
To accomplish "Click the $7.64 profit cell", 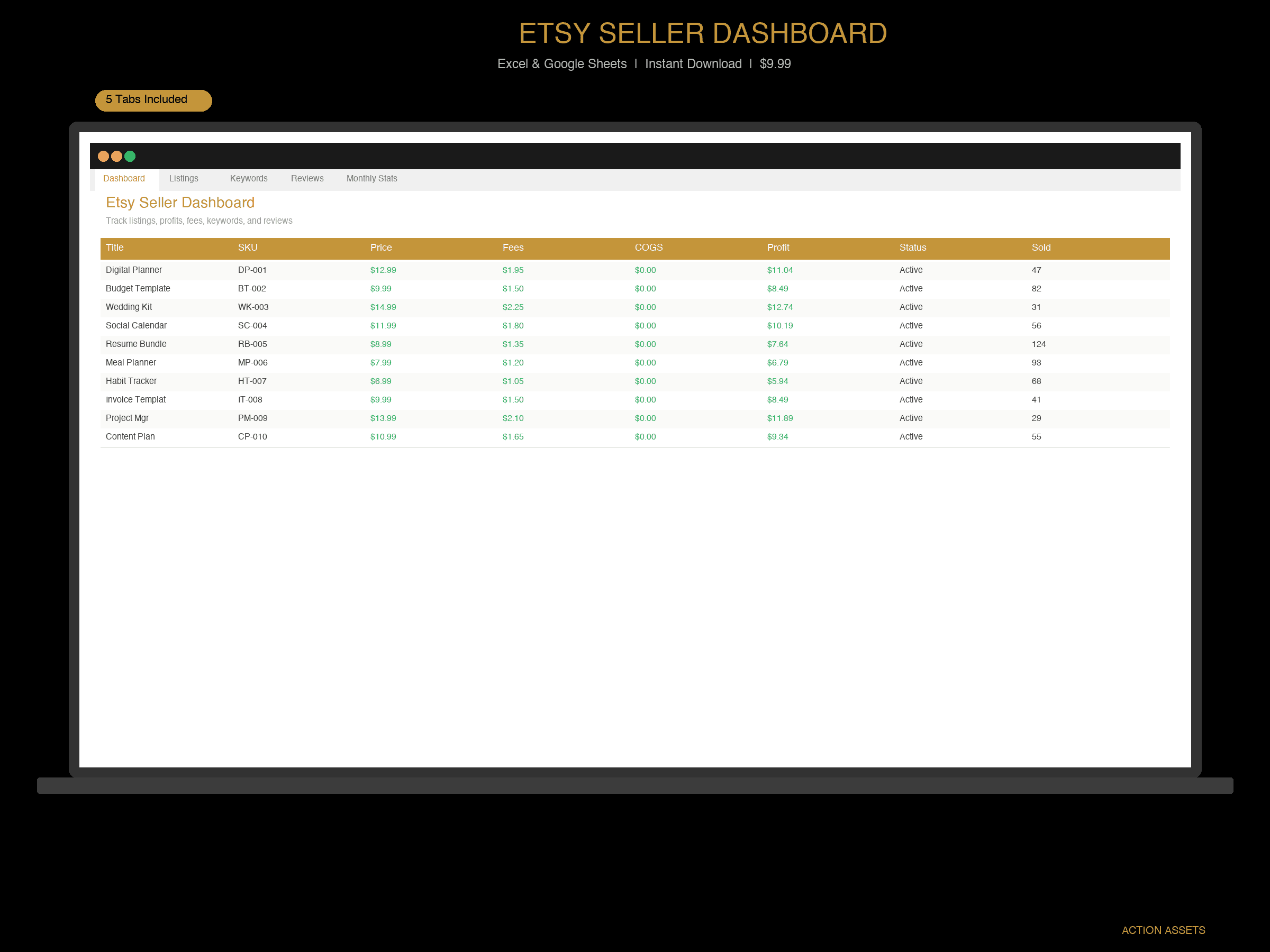I will click(777, 344).
